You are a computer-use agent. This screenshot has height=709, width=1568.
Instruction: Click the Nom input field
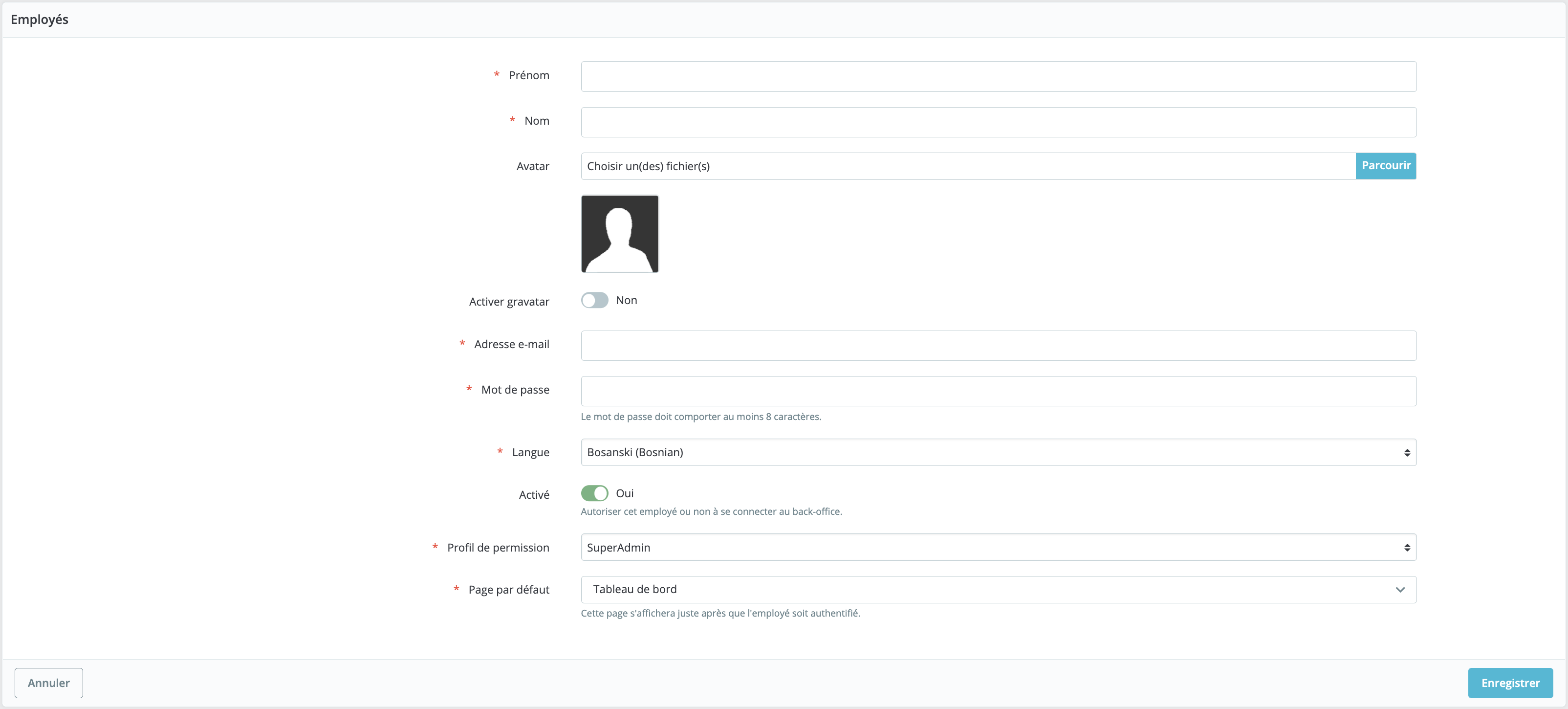point(998,122)
